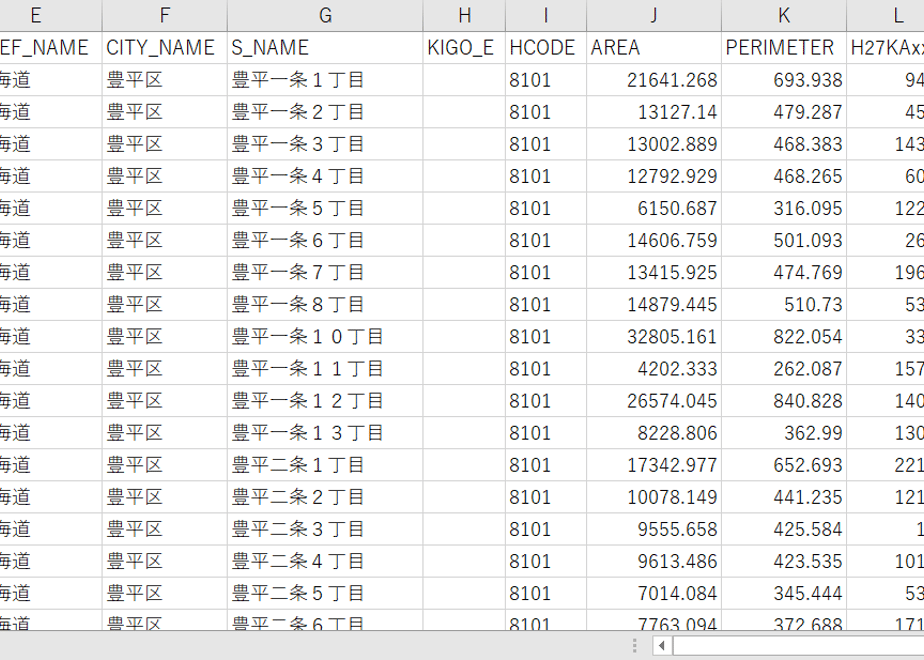Select cell containing 豊平二条３丁目
The width and height of the screenshot is (924, 660).
(325, 529)
